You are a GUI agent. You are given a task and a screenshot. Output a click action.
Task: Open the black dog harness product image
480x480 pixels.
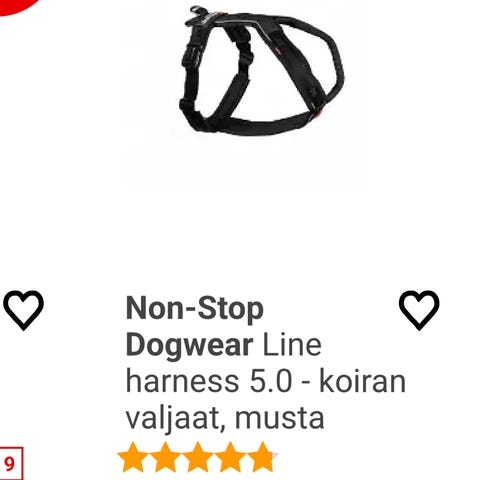(x=261, y=71)
